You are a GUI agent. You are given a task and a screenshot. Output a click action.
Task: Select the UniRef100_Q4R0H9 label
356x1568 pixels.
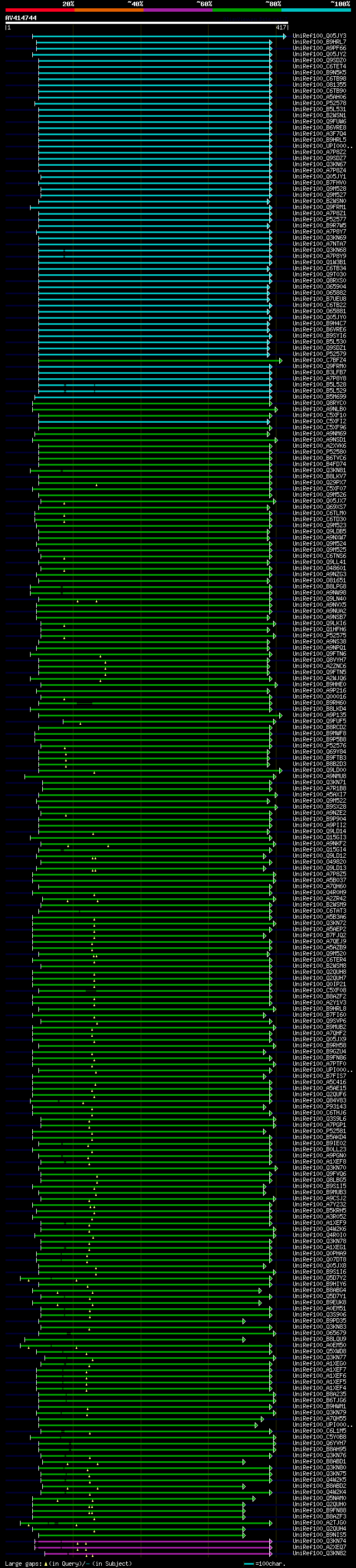coord(319,893)
